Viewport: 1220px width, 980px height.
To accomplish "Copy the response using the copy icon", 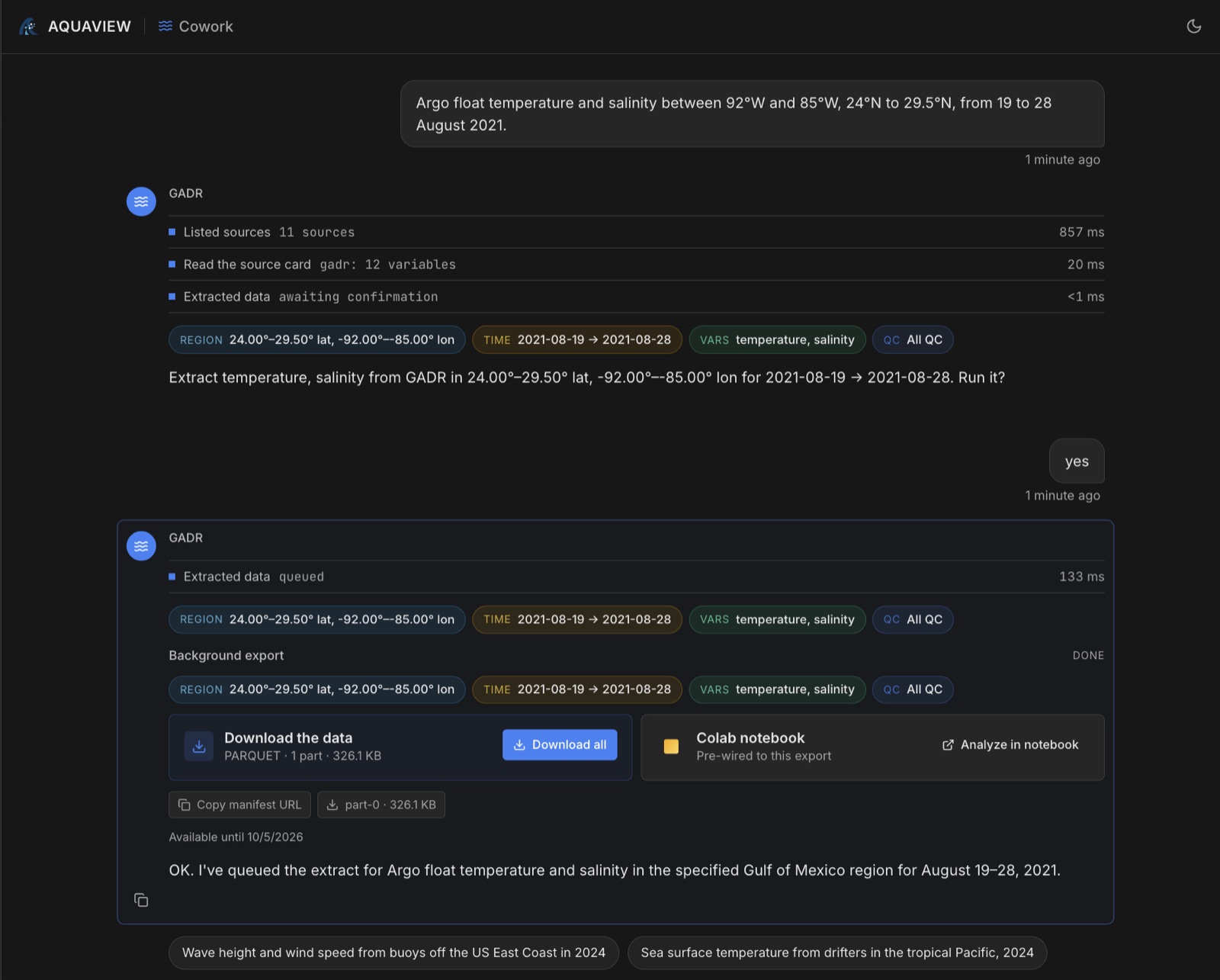I will [x=141, y=900].
